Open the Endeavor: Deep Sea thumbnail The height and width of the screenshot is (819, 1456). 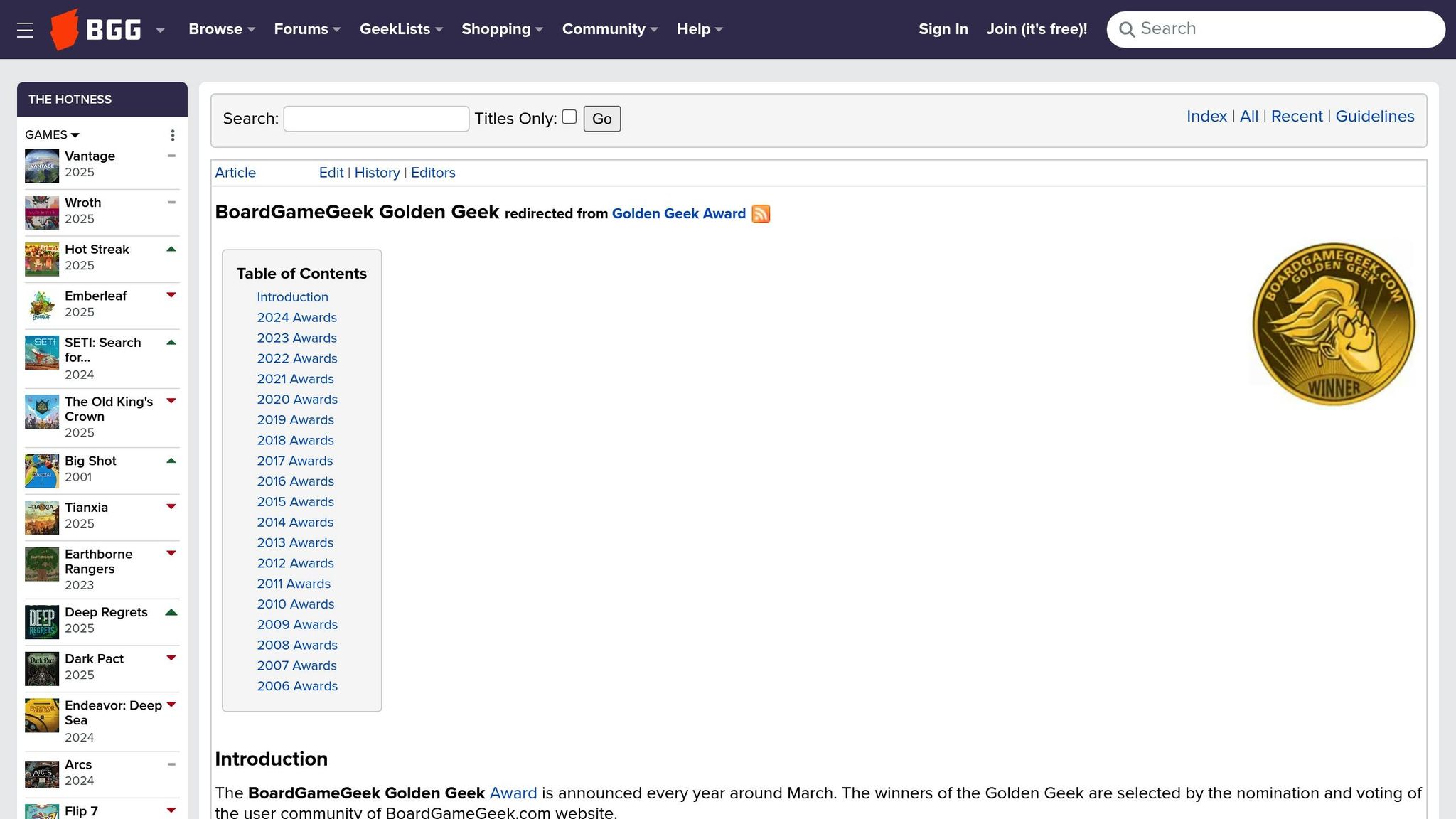pyautogui.click(x=42, y=715)
